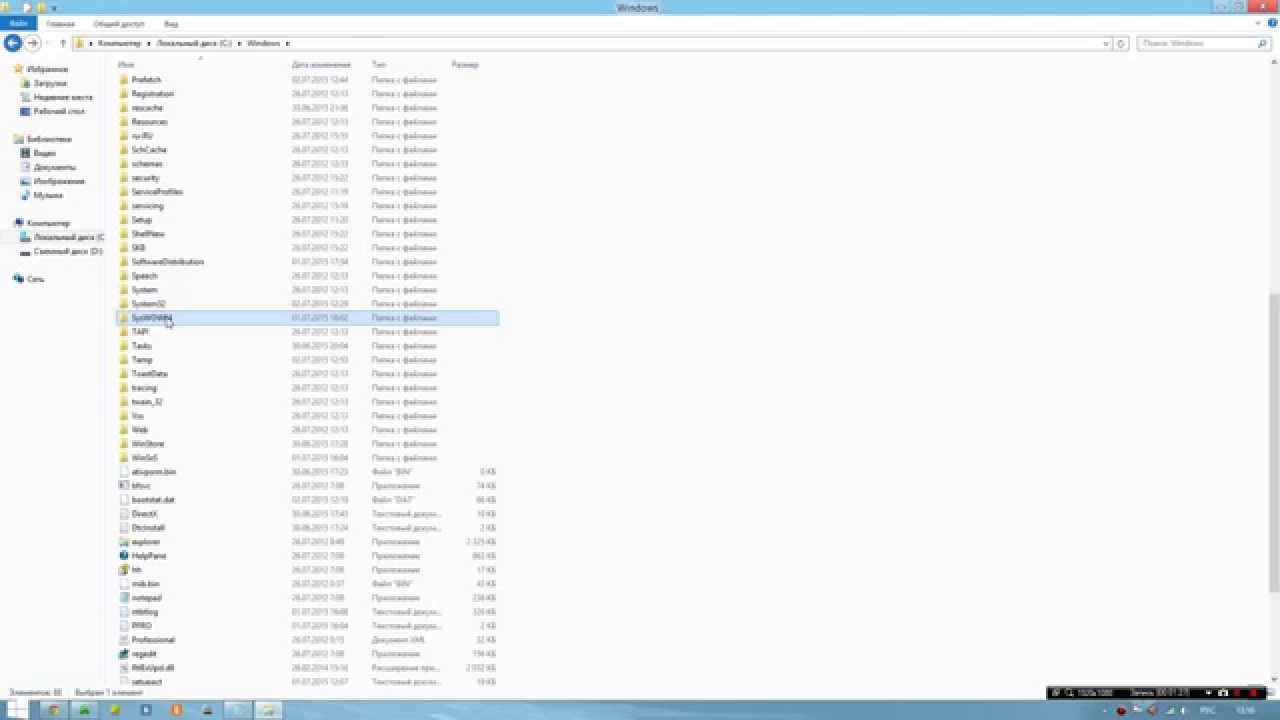Click the HelpPane application icon

tap(124, 556)
